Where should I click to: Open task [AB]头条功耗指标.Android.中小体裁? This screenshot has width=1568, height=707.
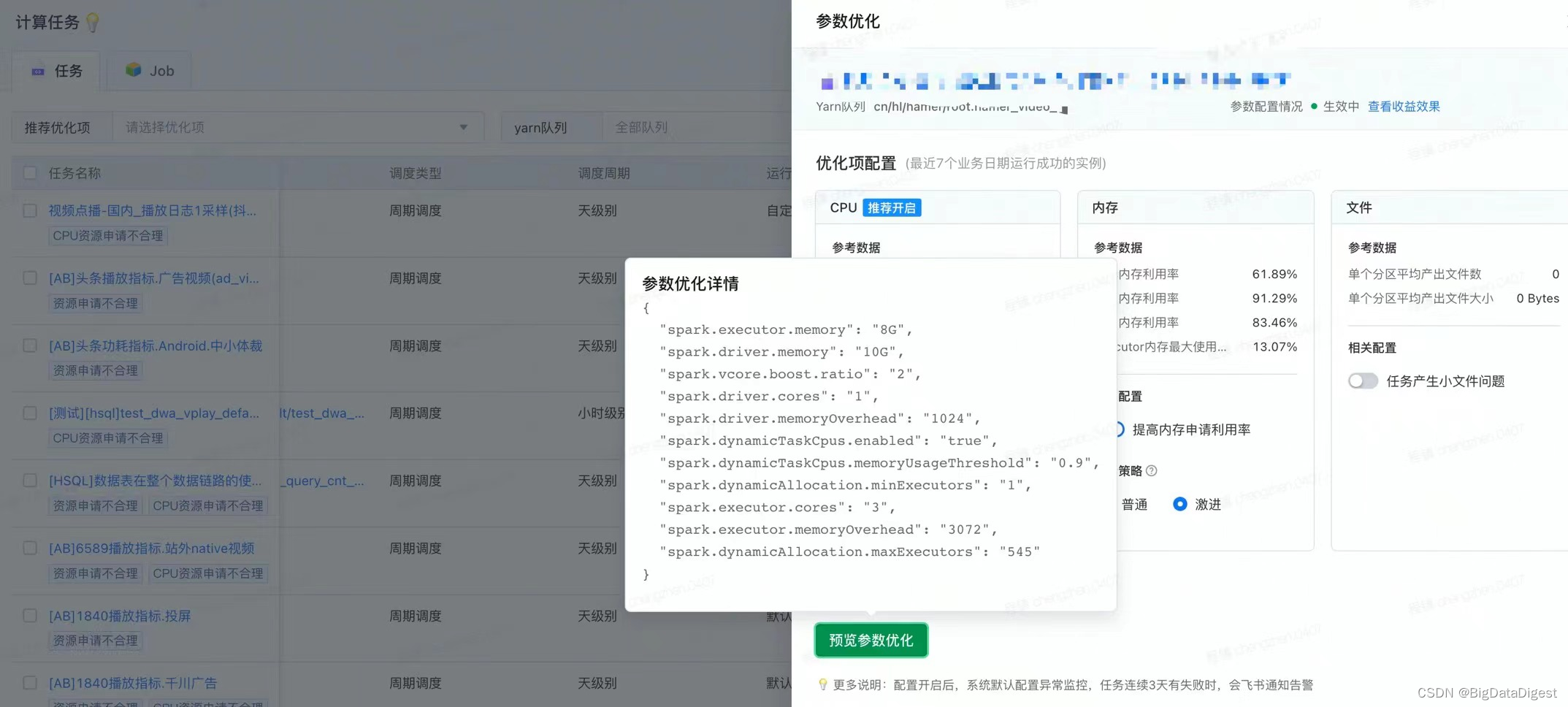click(156, 345)
